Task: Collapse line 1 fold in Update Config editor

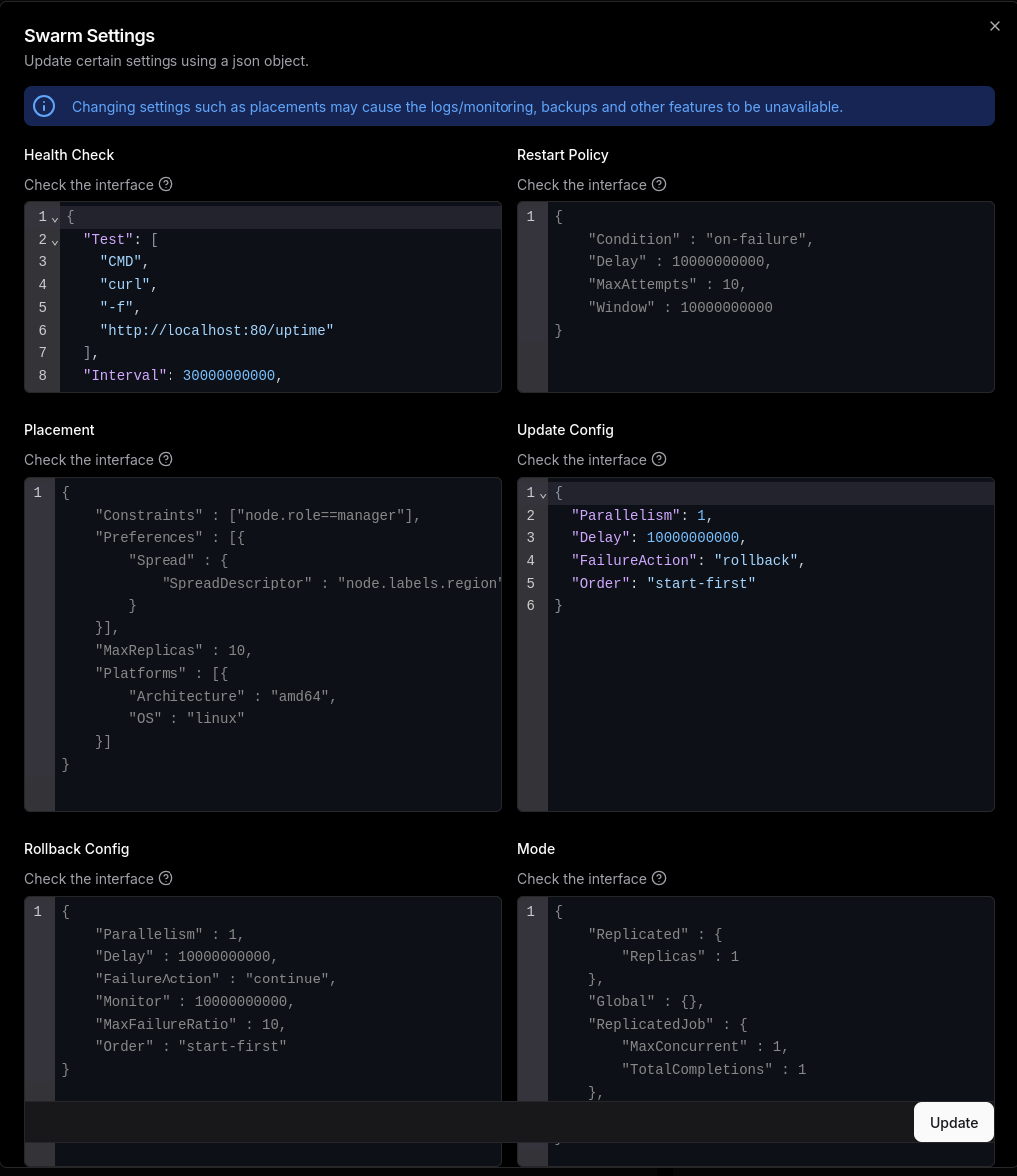Action: (x=543, y=494)
